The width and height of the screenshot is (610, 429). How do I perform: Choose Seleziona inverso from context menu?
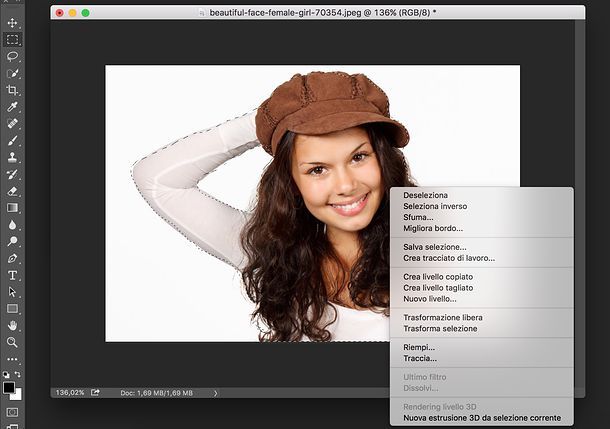(435, 206)
